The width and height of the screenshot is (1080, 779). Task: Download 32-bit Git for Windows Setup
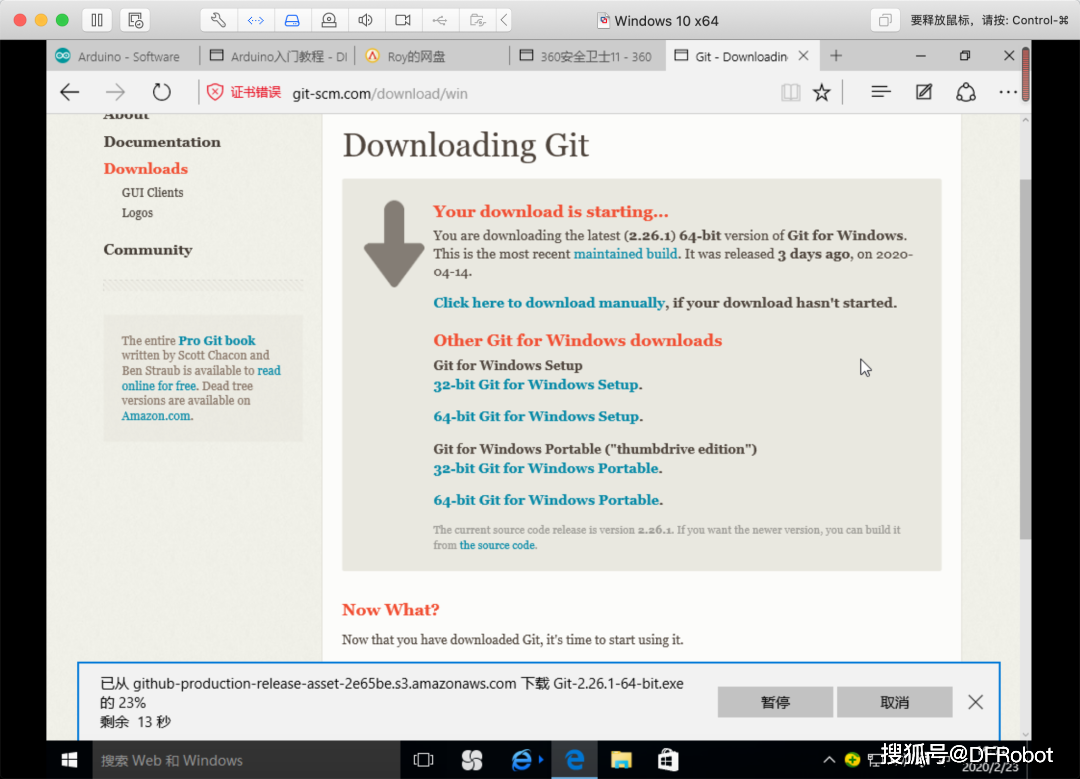coord(536,384)
